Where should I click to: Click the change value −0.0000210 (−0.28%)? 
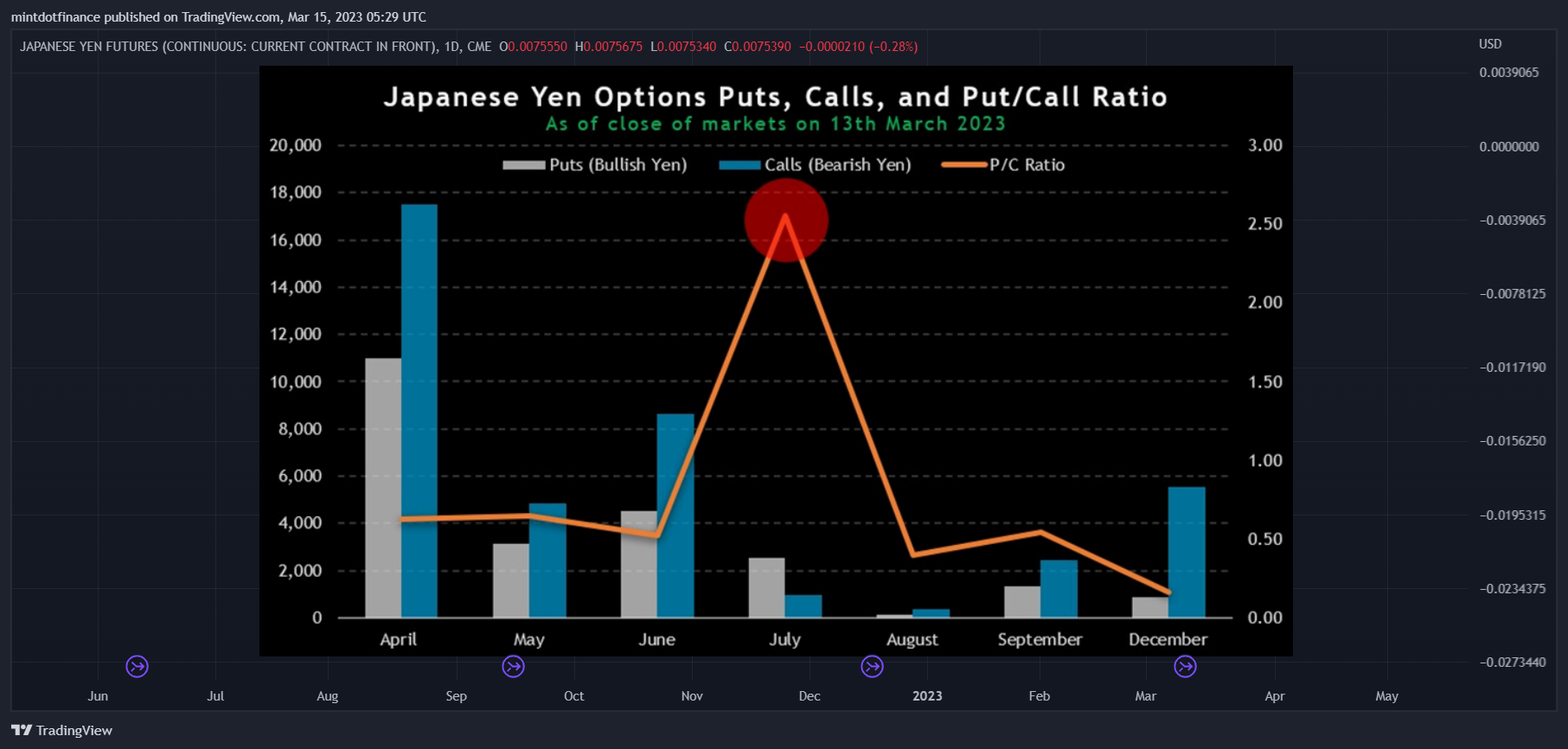coord(858,47)
